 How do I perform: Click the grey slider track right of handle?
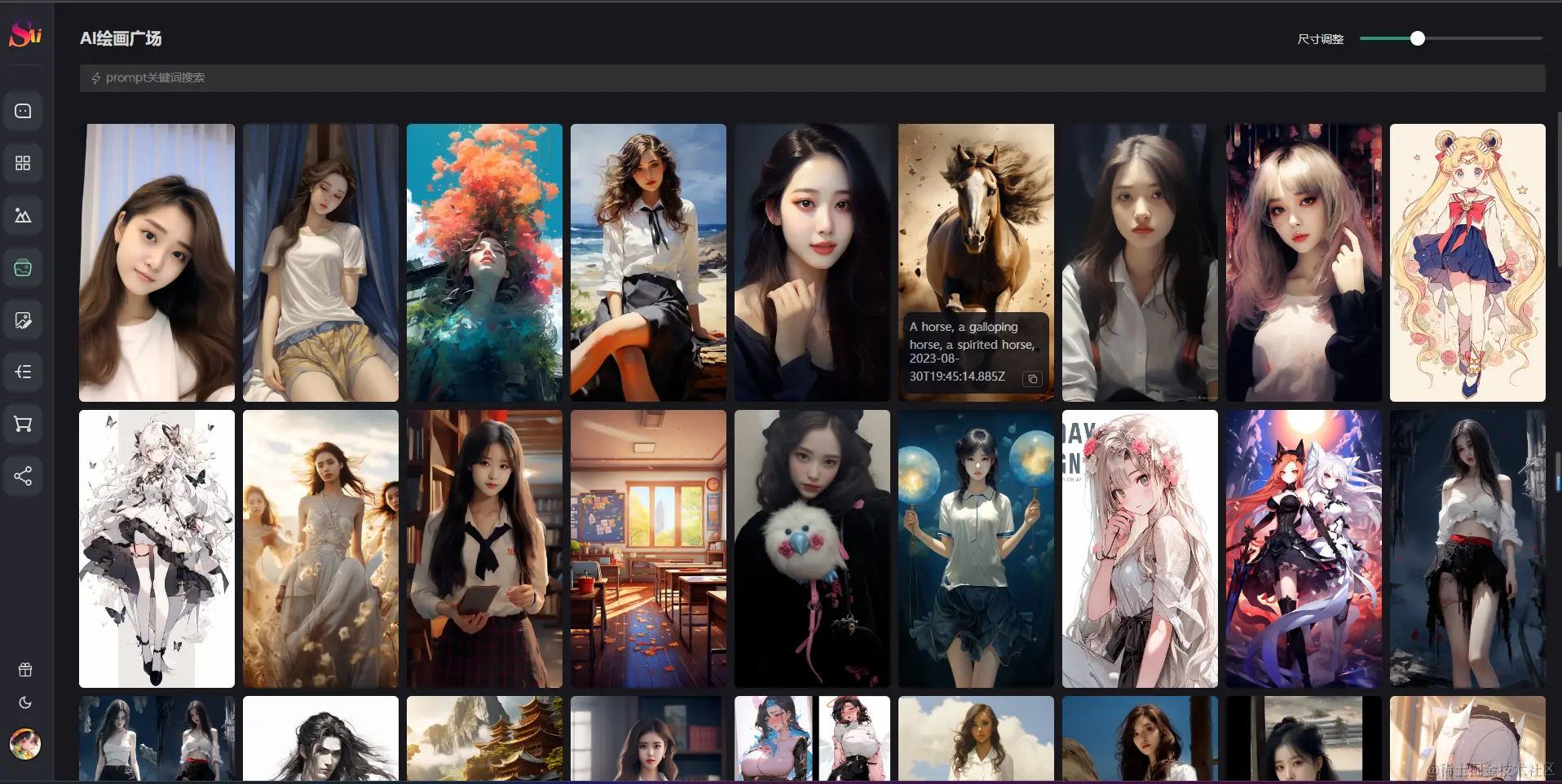point(1483,38)
